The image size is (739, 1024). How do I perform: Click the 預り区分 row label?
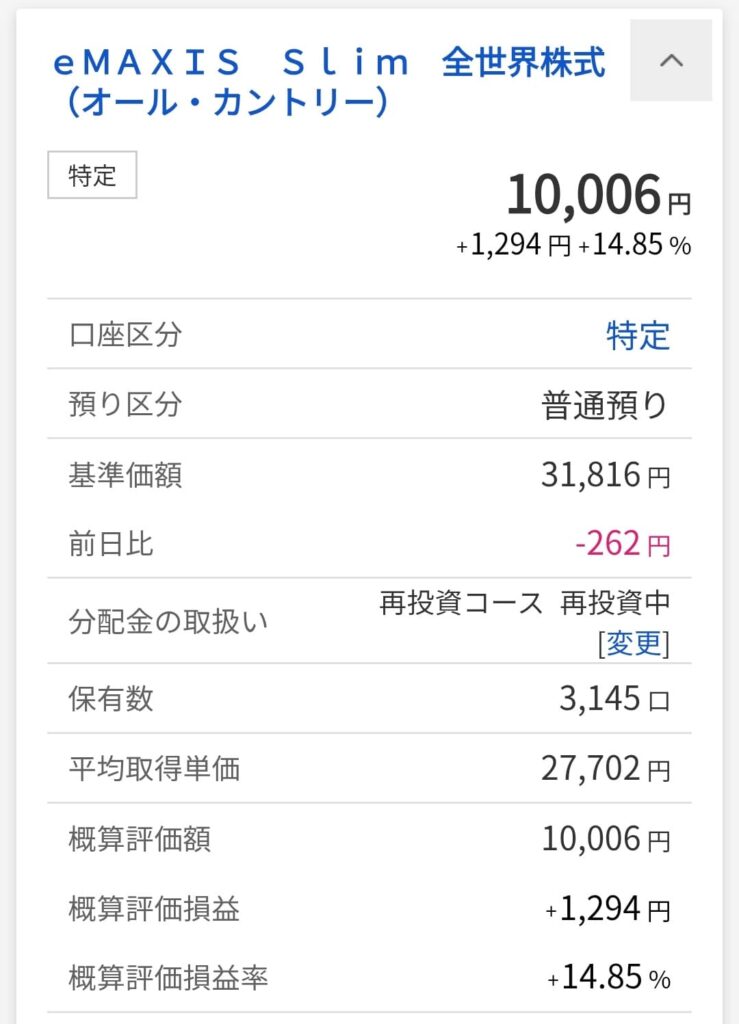click(126, 405)
